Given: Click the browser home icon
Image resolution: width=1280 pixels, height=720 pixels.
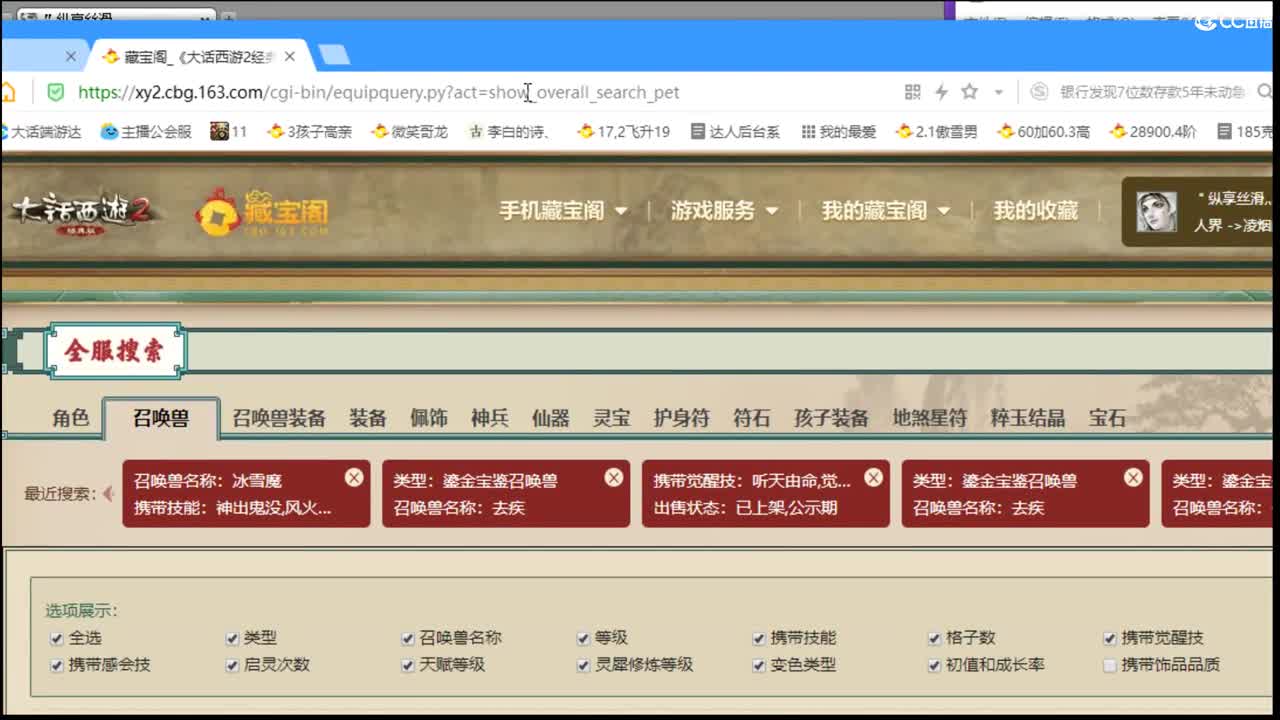Looking at the screenshot, I should 7,93.
